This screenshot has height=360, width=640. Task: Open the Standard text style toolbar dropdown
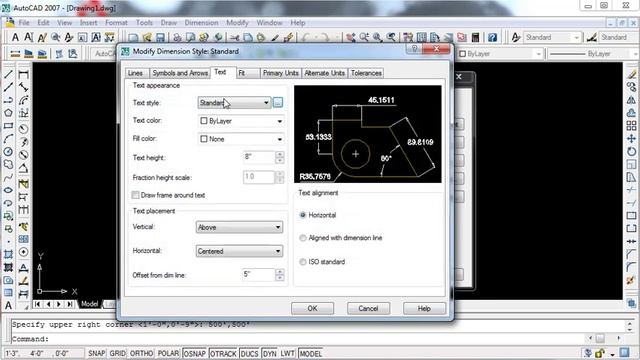(552, 38)
